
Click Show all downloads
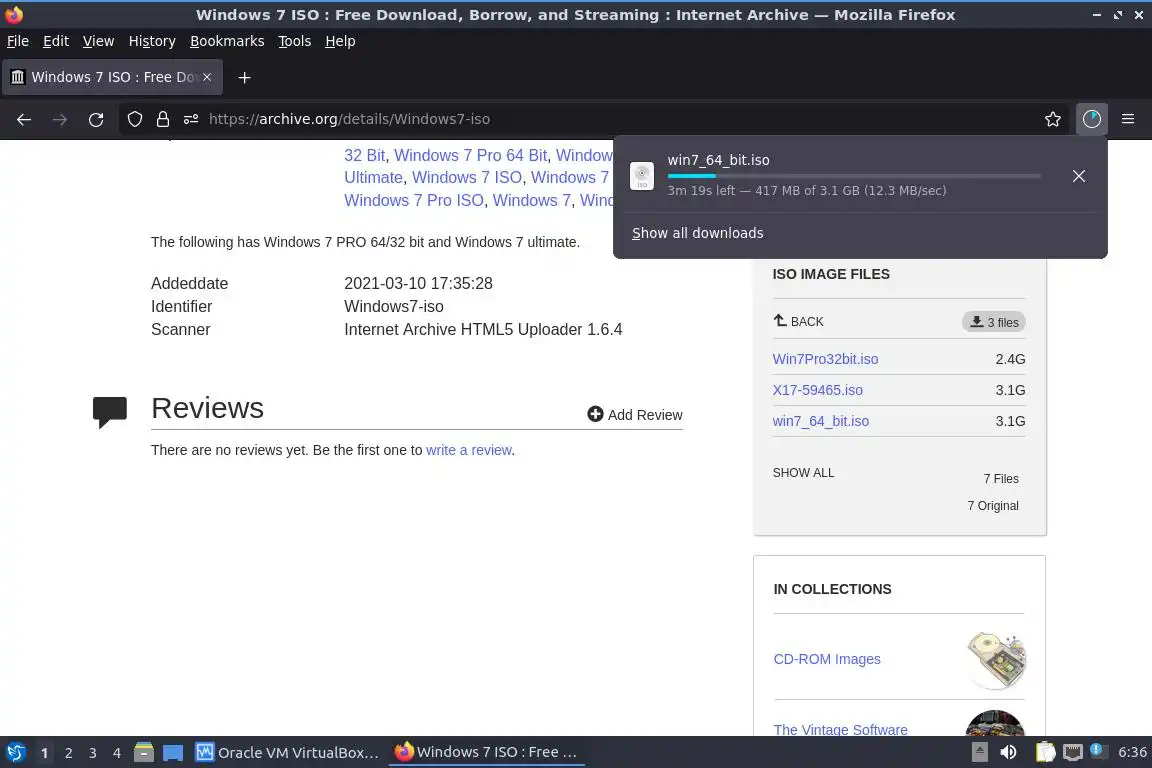[698, 233]
